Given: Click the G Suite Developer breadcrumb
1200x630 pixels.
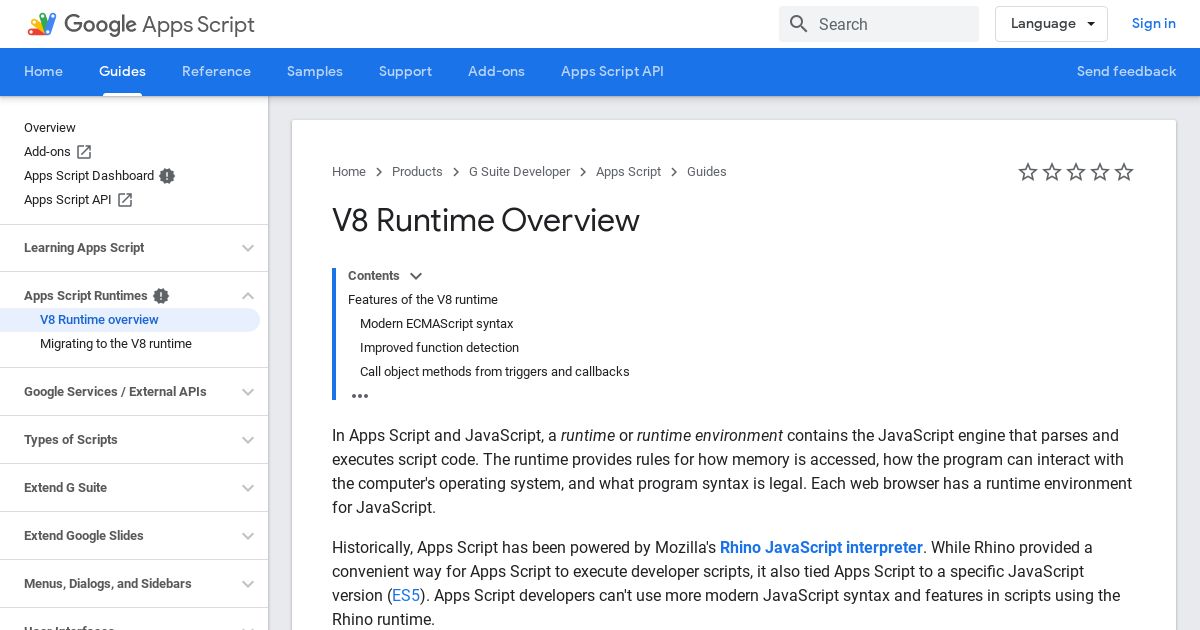Looking at the screenshot, I should pyautogui.click(x=519, y=172).
